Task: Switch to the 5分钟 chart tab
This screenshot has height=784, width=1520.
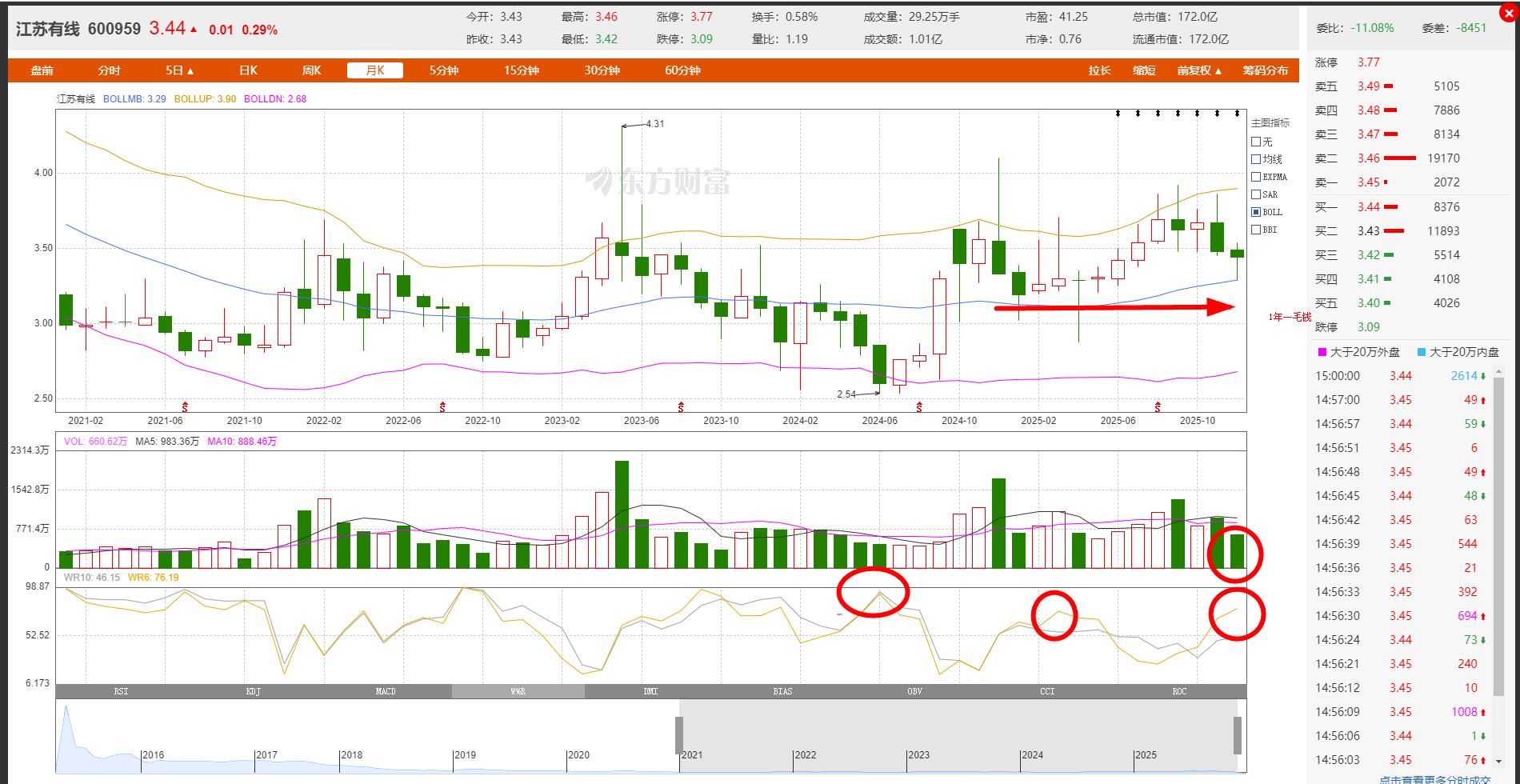Action: (444, 70)
